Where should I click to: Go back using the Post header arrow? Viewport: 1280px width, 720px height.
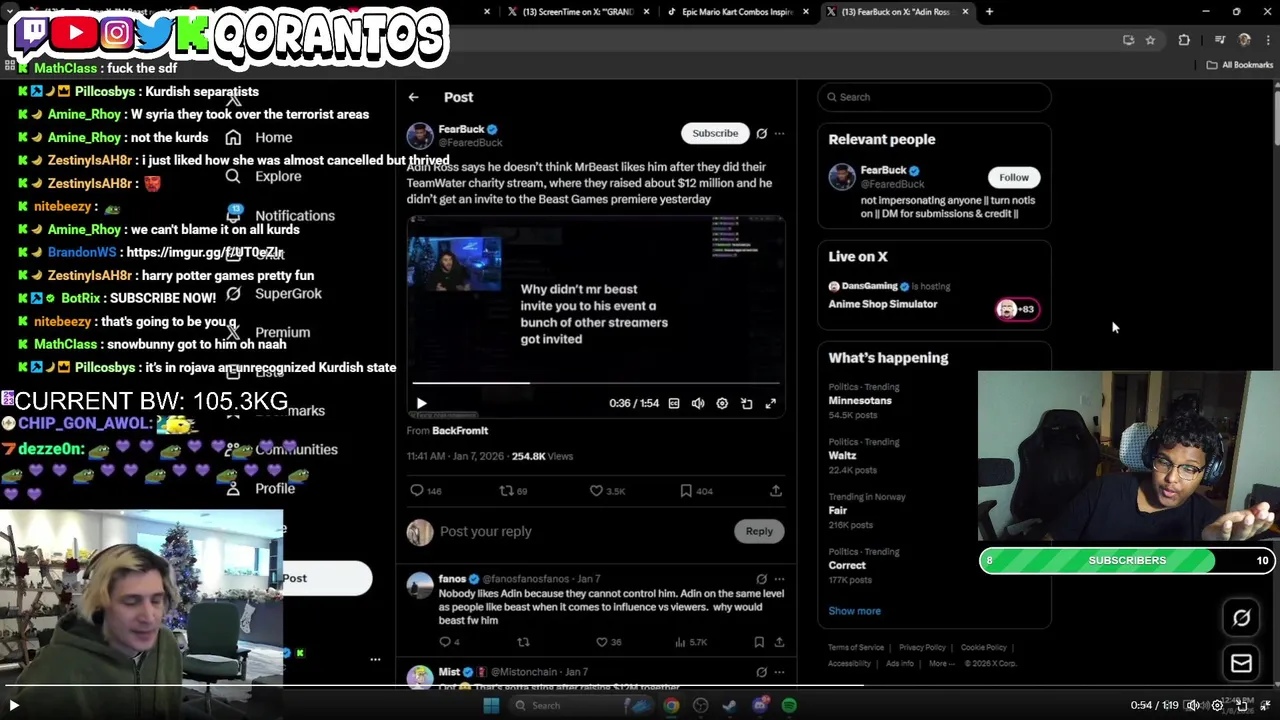coord(413,97)
